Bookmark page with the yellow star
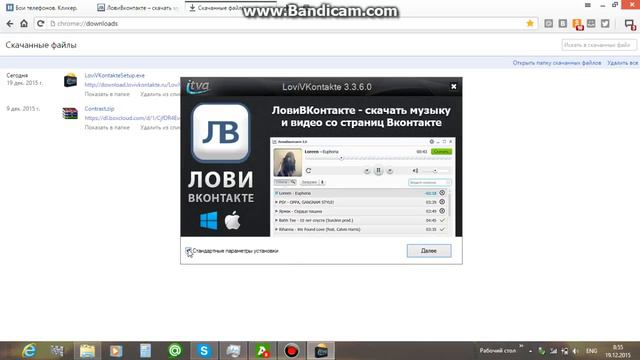Screen dimensions: 640x360 click(x=530, y=23)
